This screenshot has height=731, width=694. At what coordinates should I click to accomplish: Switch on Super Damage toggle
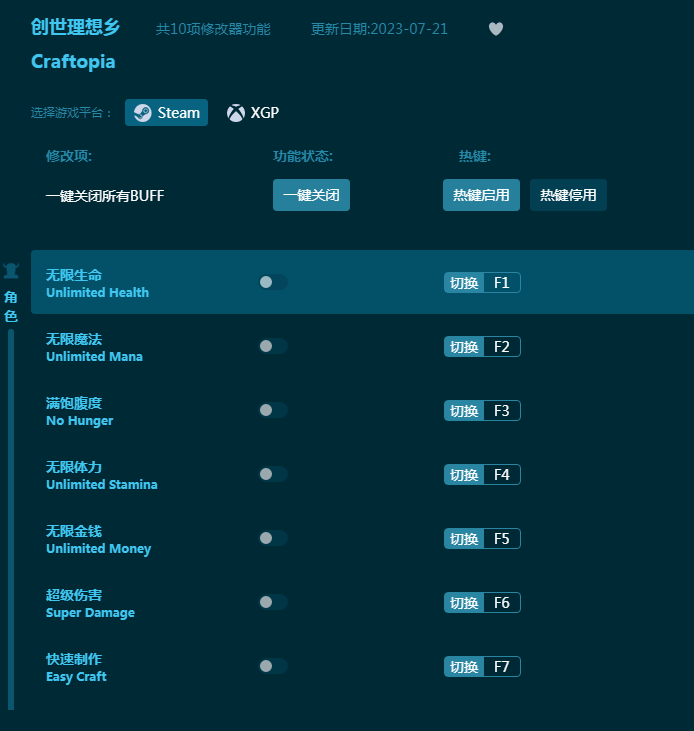[x=273, y=602]
